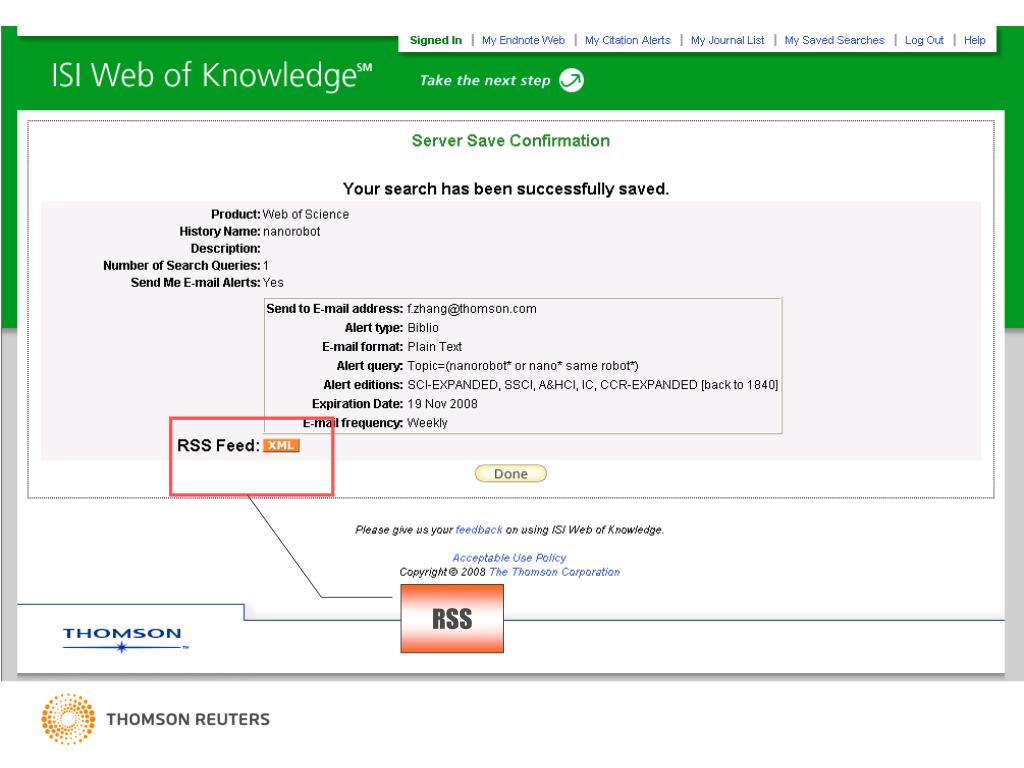Click the History Name value nanorobot
This screenshot has height=768, width=1024.
pyautogui.click(x=291, y=231)
